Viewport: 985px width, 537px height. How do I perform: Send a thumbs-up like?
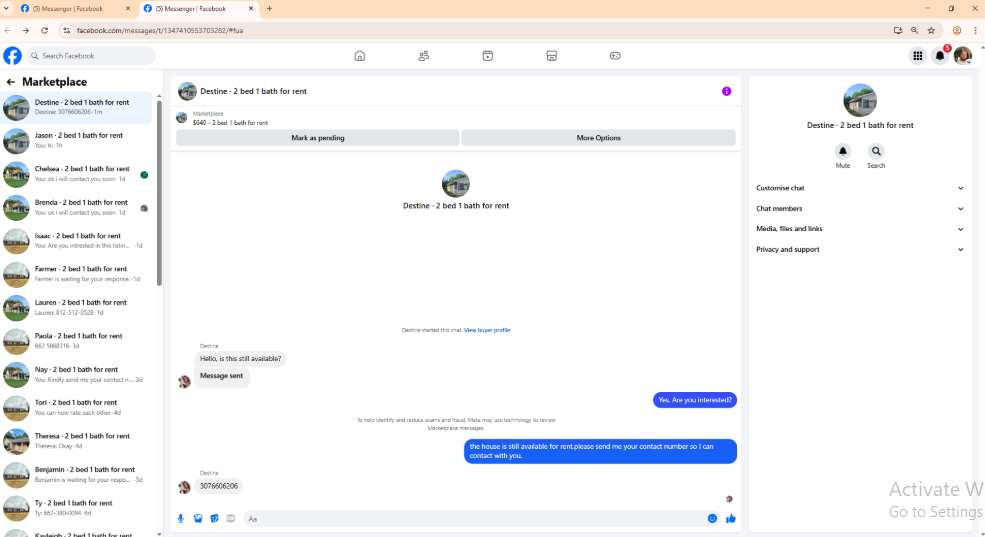click(x=731, y=519)
